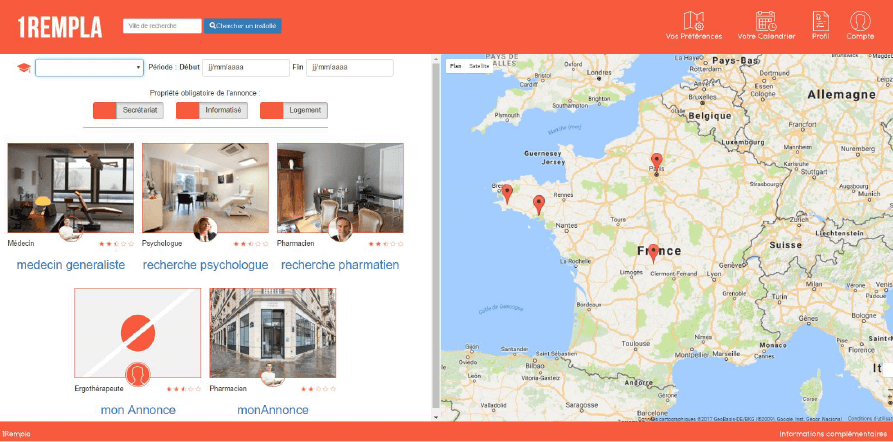
Task: Switch map to Satellite view
Action: [480, 65]
